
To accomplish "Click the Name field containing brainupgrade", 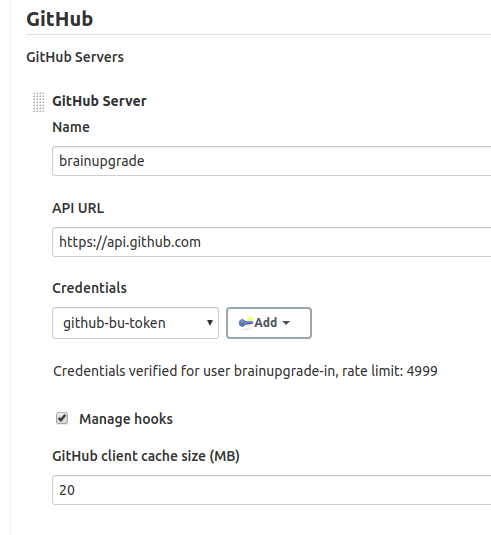I will (x=272, y=161).
